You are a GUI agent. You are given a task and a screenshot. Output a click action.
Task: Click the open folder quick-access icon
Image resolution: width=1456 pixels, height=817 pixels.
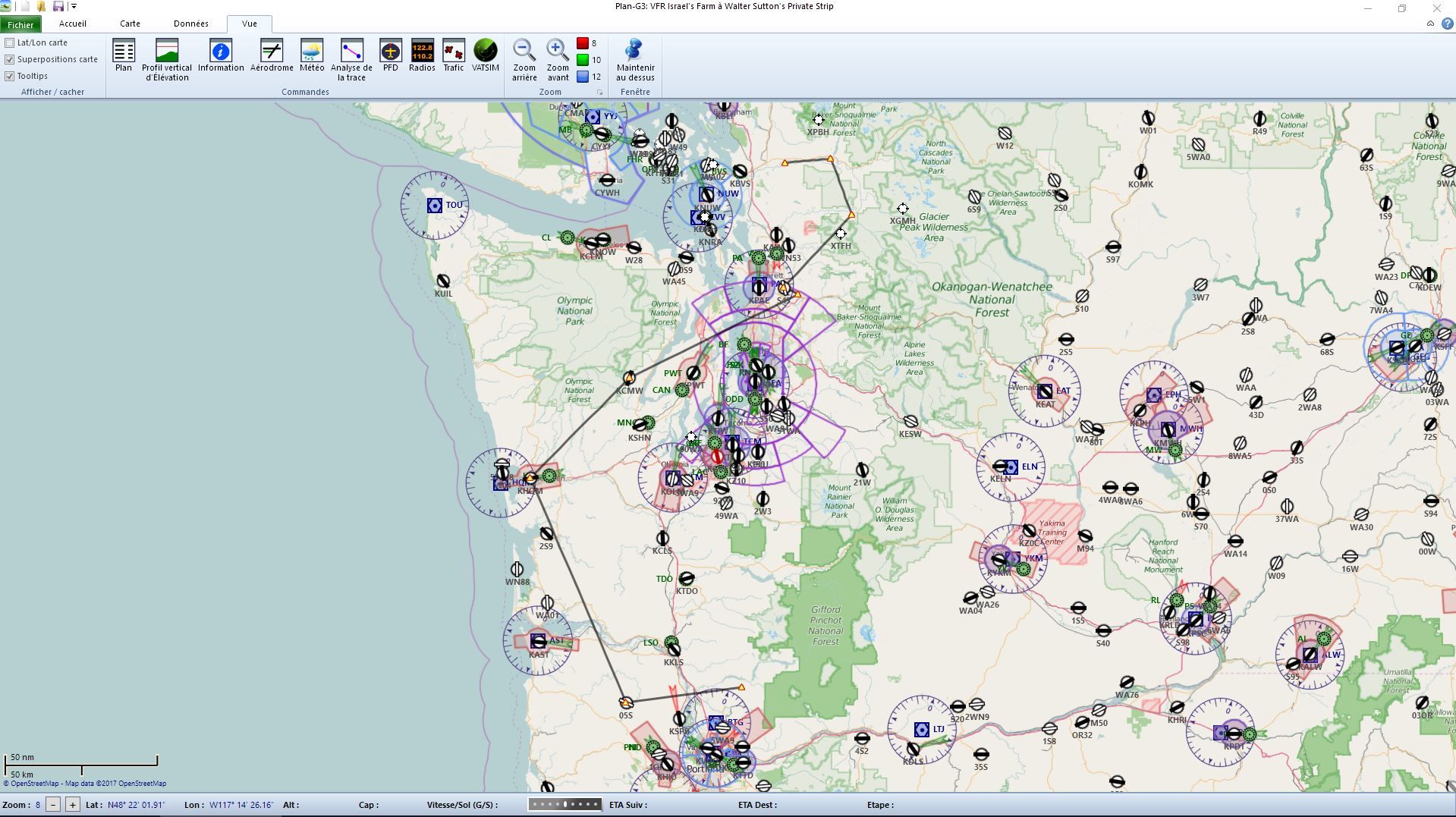click(41, 6)
